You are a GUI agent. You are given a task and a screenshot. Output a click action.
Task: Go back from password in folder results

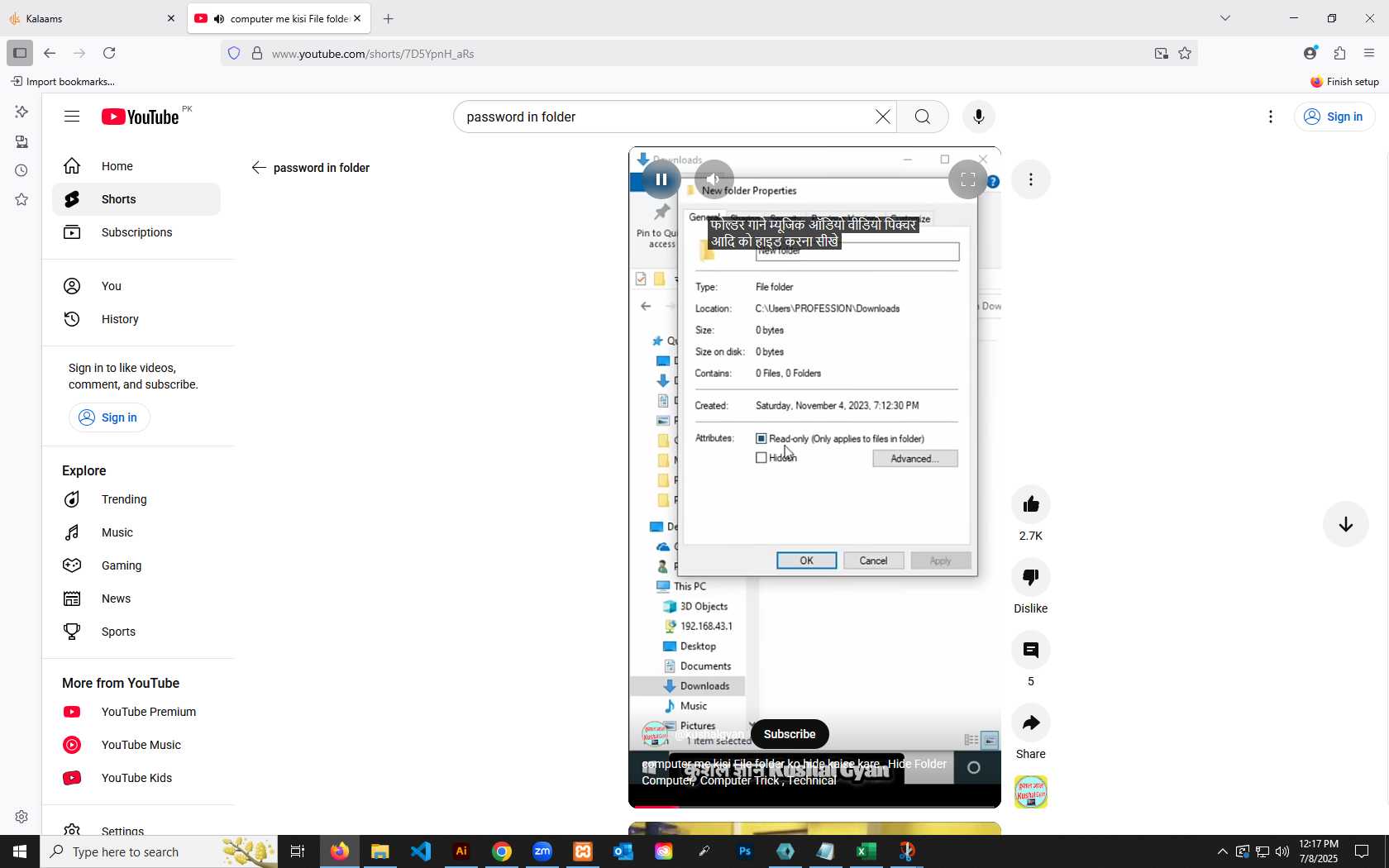tap(259, 168)
